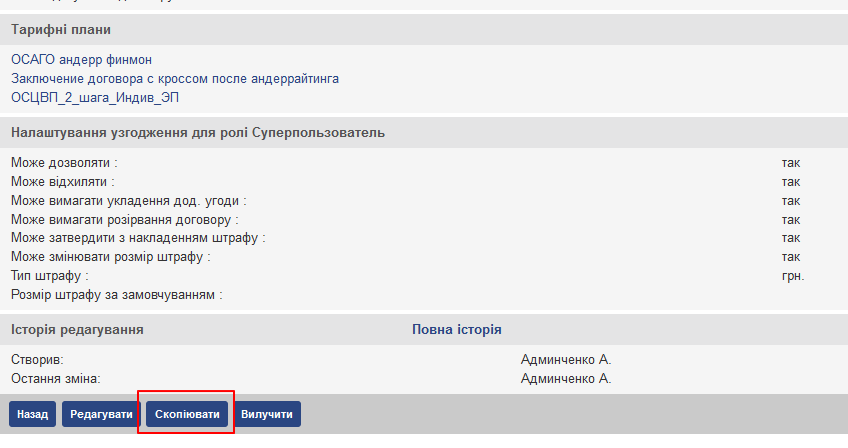The height and width of the screenshot is (448, 848).
Task: Open the ОСЦВП_2_шага_Индив_ЭП tariff plan
Action: tap(95, 97)
